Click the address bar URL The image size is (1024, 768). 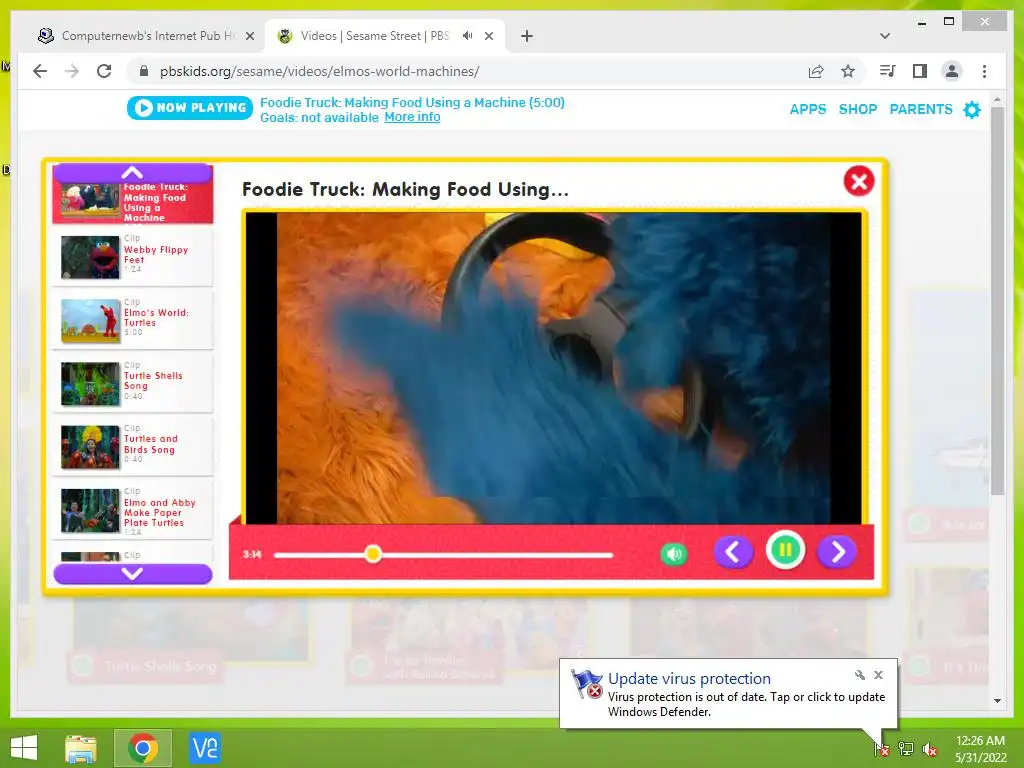[319, 71]
